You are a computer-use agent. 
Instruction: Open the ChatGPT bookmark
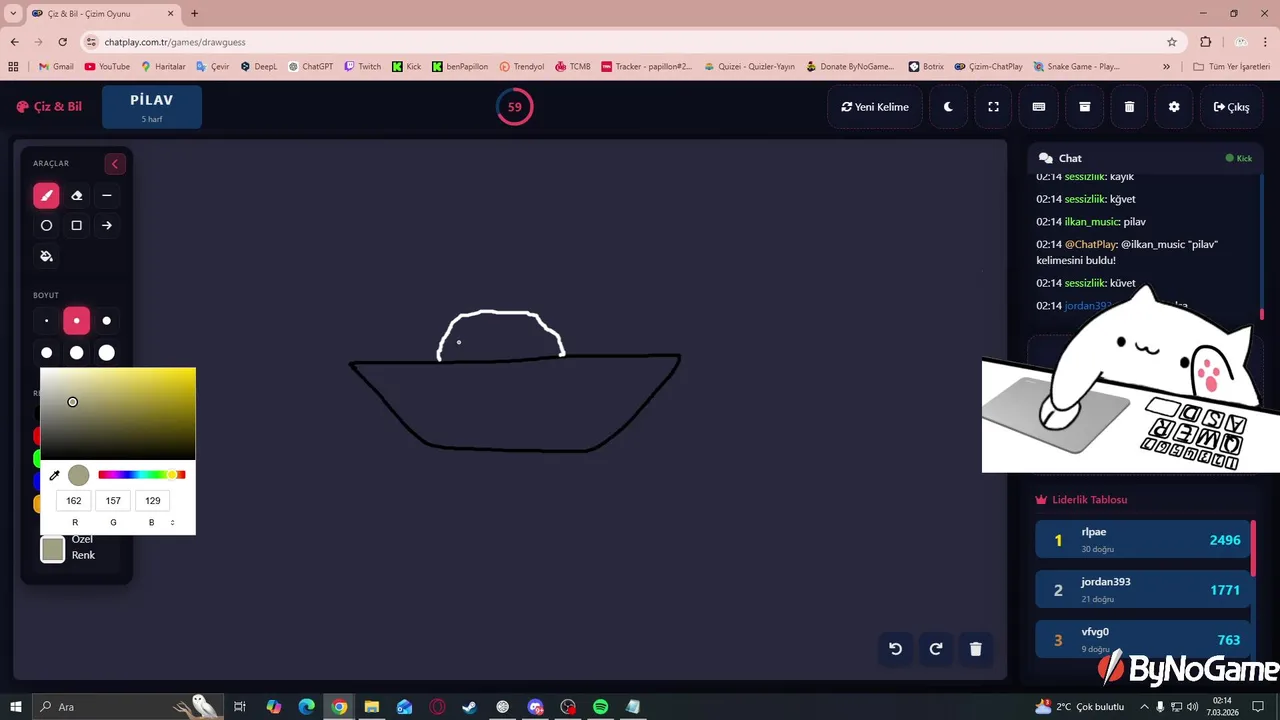(311, 67)
